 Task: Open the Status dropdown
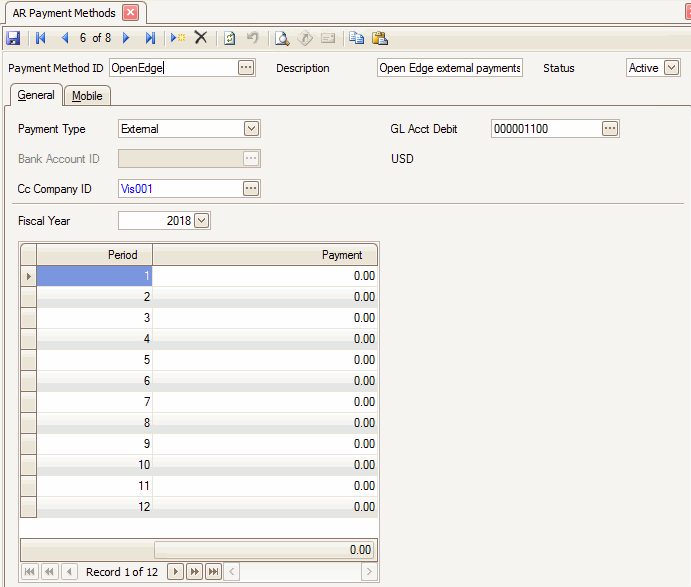coord(671,68)
